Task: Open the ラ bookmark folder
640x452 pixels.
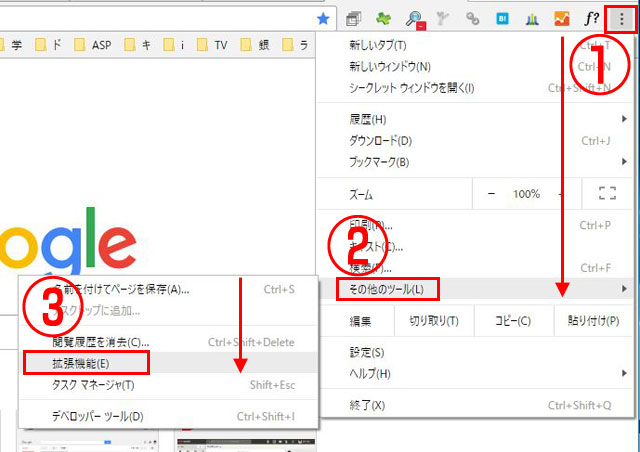Action: coord(295,45)
